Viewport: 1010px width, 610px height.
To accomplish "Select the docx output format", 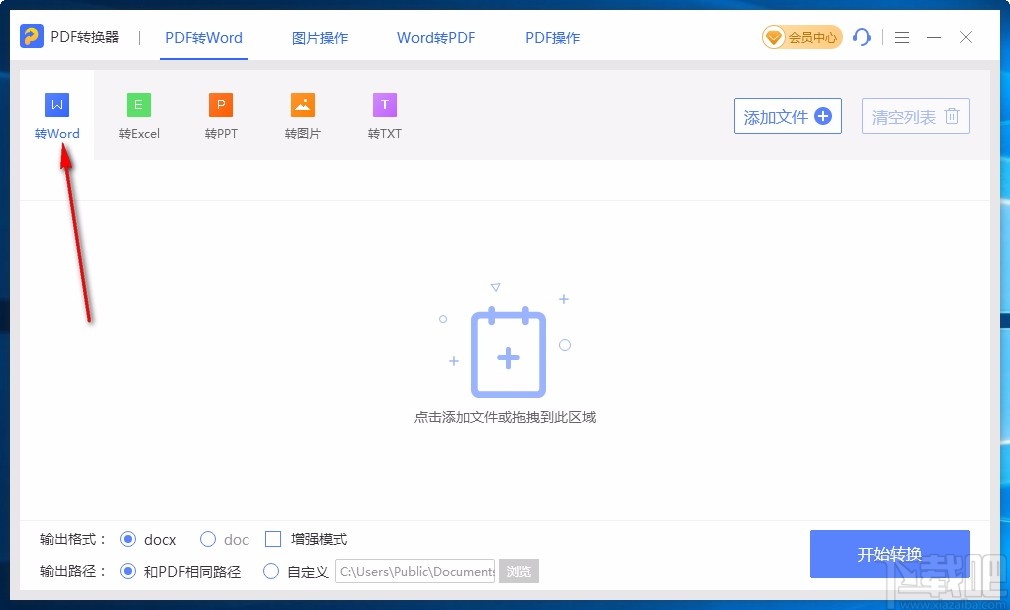I will coord(128,539).
